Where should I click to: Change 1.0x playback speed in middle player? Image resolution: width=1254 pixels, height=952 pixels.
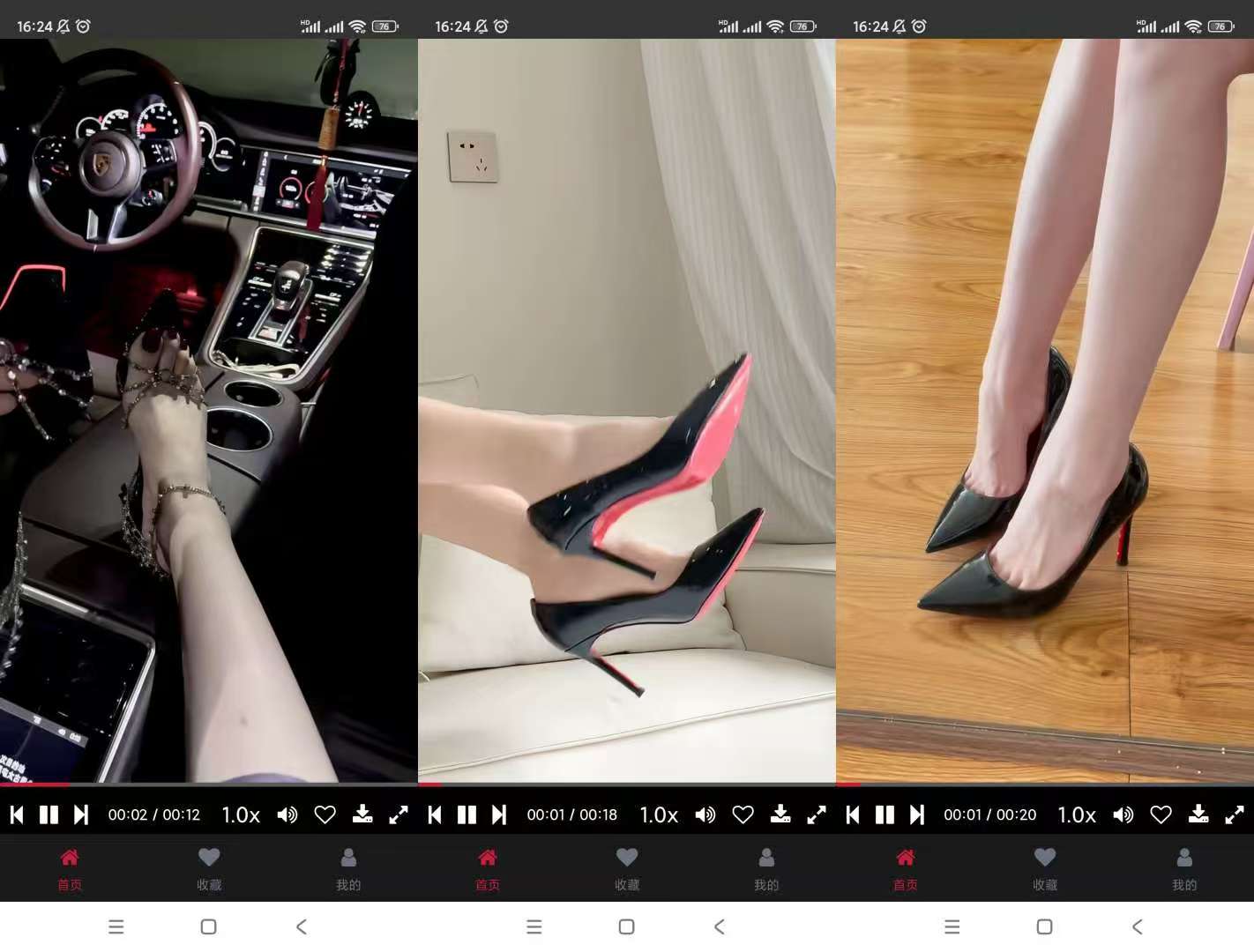click(659, 814)
